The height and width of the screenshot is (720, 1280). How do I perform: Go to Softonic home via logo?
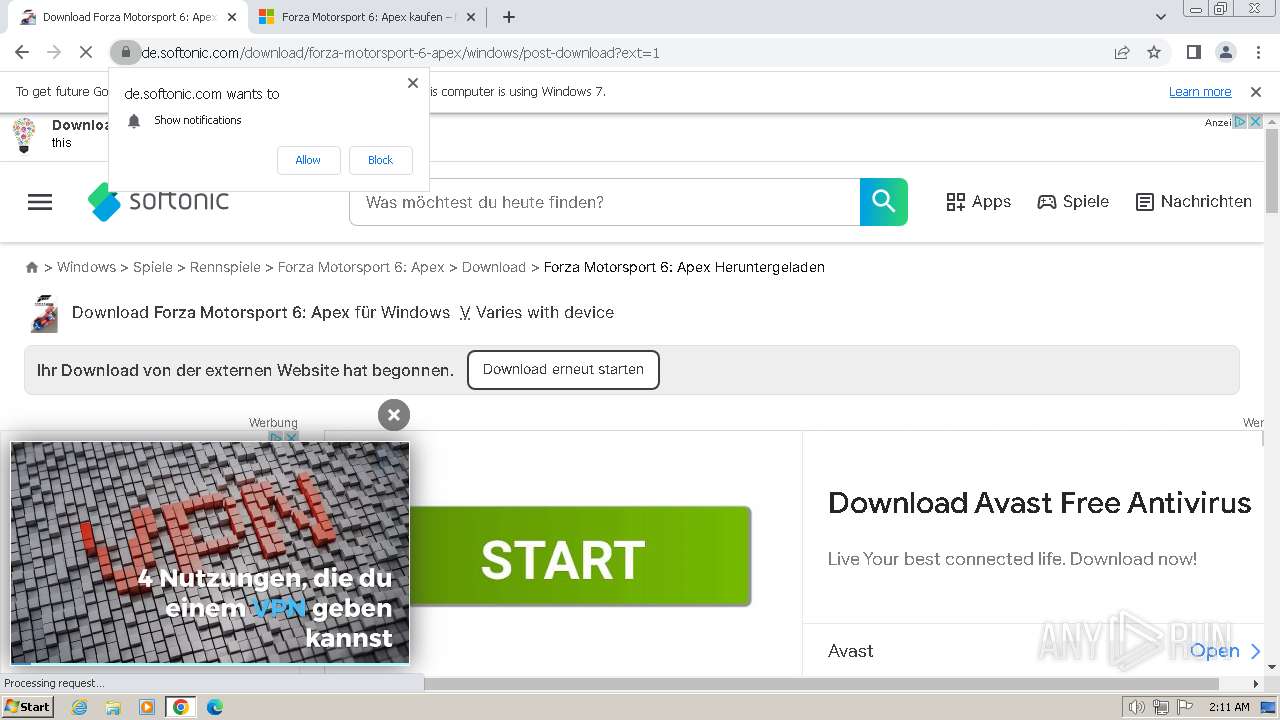(x=158, y=201)
